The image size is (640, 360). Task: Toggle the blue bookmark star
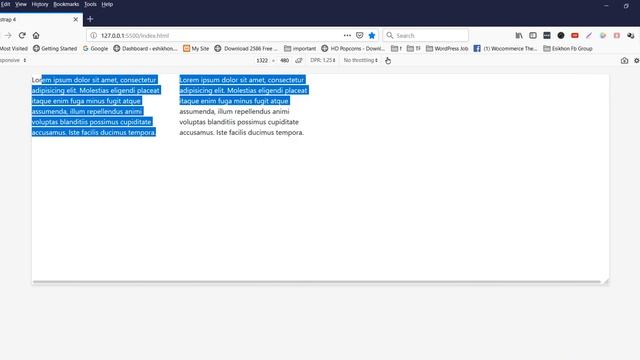coord(372,36)
